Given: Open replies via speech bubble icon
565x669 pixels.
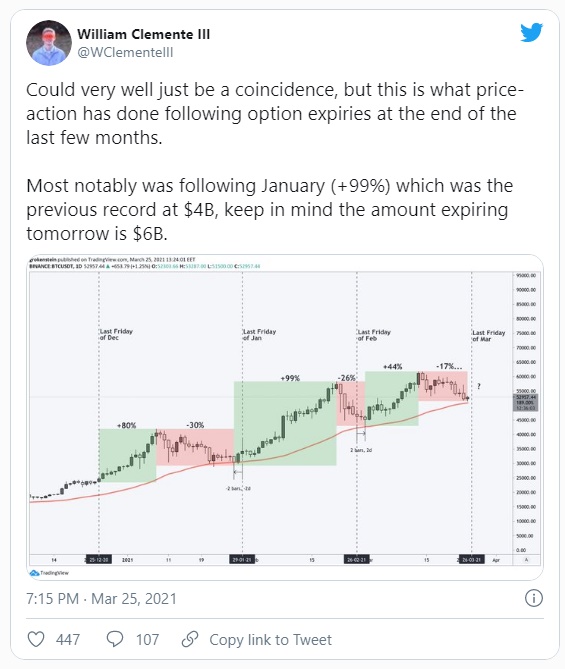Looking at the screenshot, I should (x=115, y=639).
